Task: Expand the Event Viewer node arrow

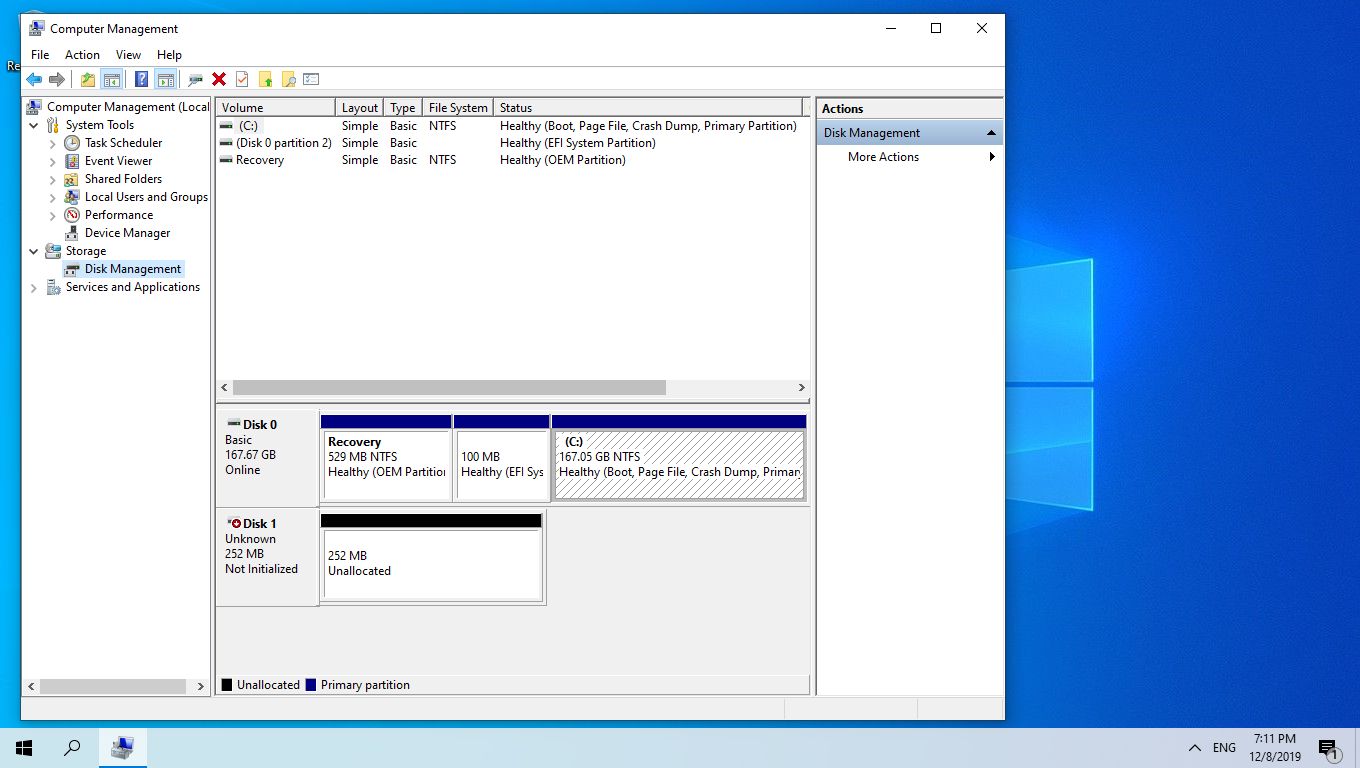Action: (53, 162)
